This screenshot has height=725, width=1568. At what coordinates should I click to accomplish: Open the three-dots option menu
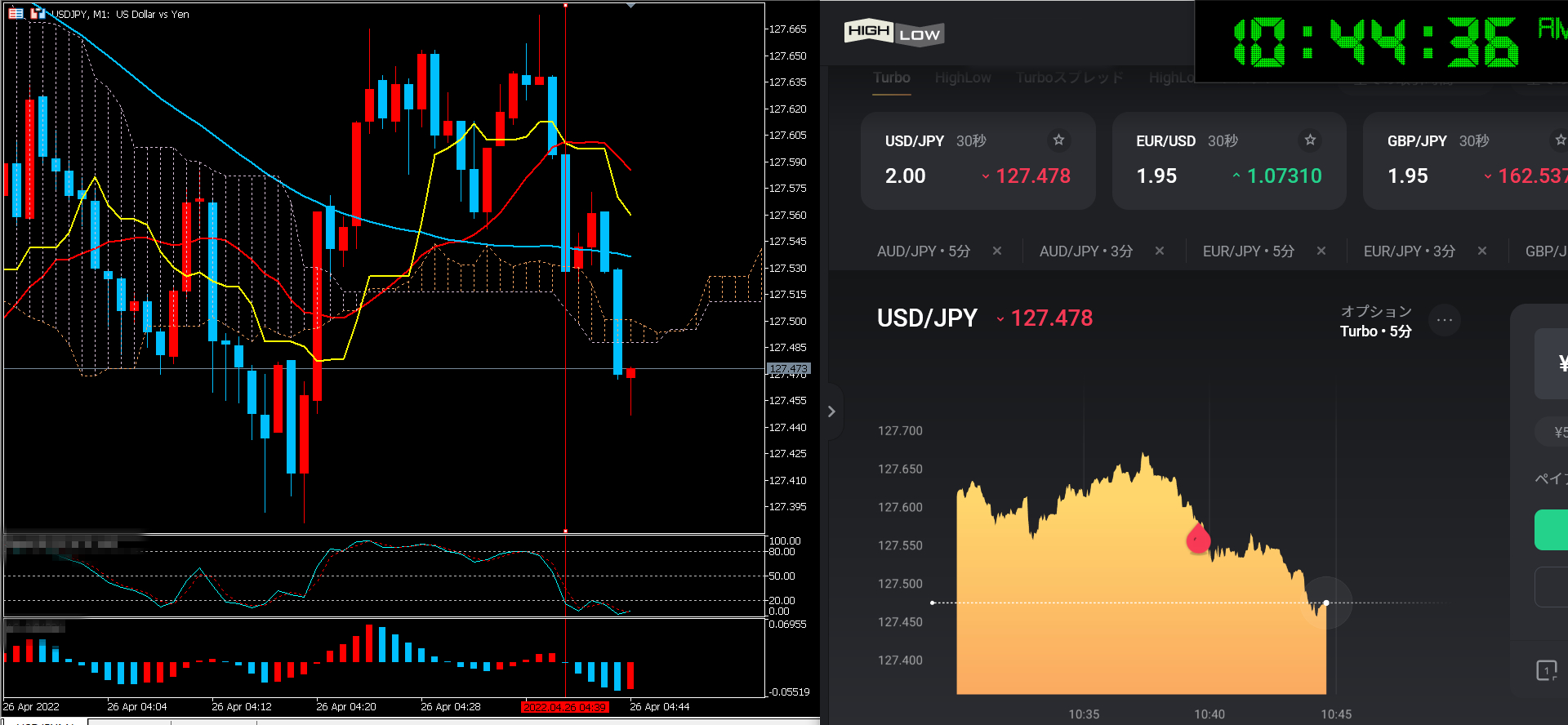1445,320
